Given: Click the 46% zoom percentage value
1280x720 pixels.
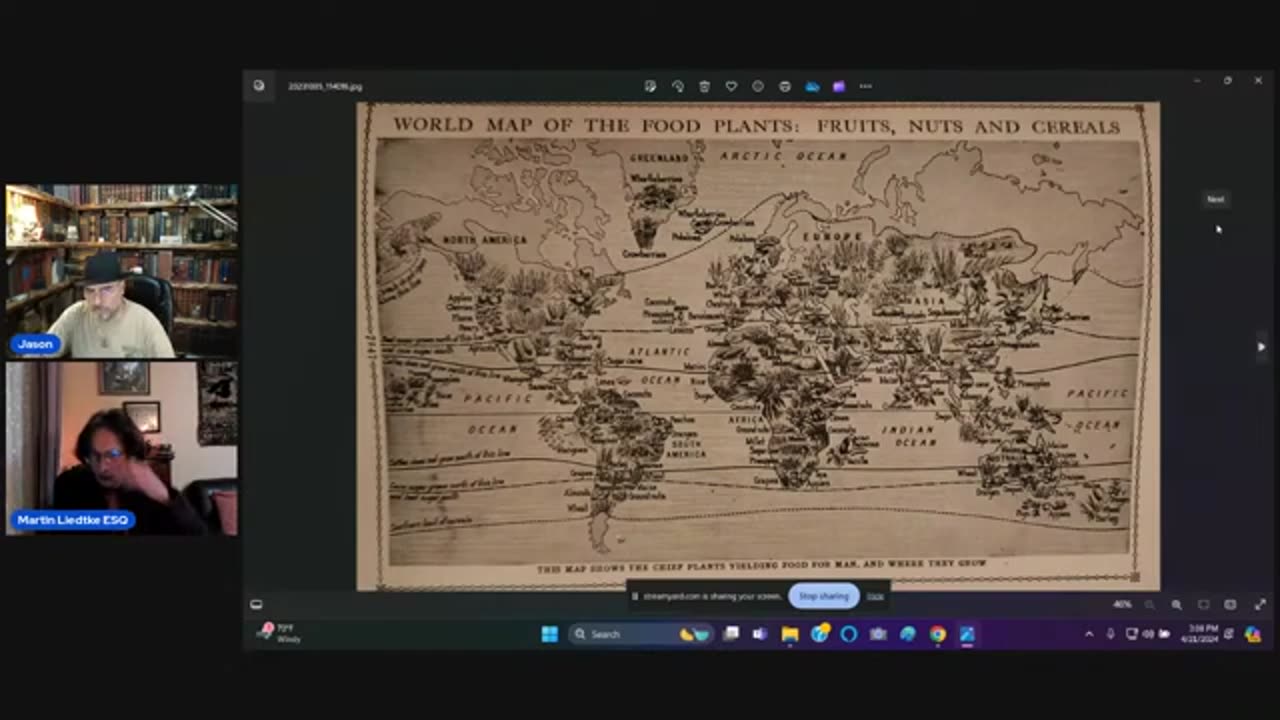Looking at the screenshot, I should point(1122,604).
